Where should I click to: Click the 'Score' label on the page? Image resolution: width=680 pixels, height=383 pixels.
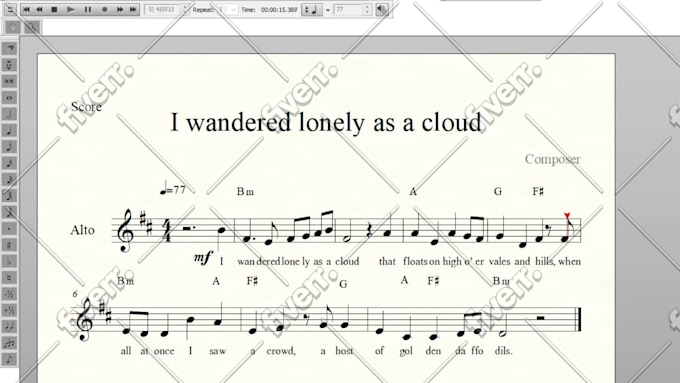[x=86, y=106]
